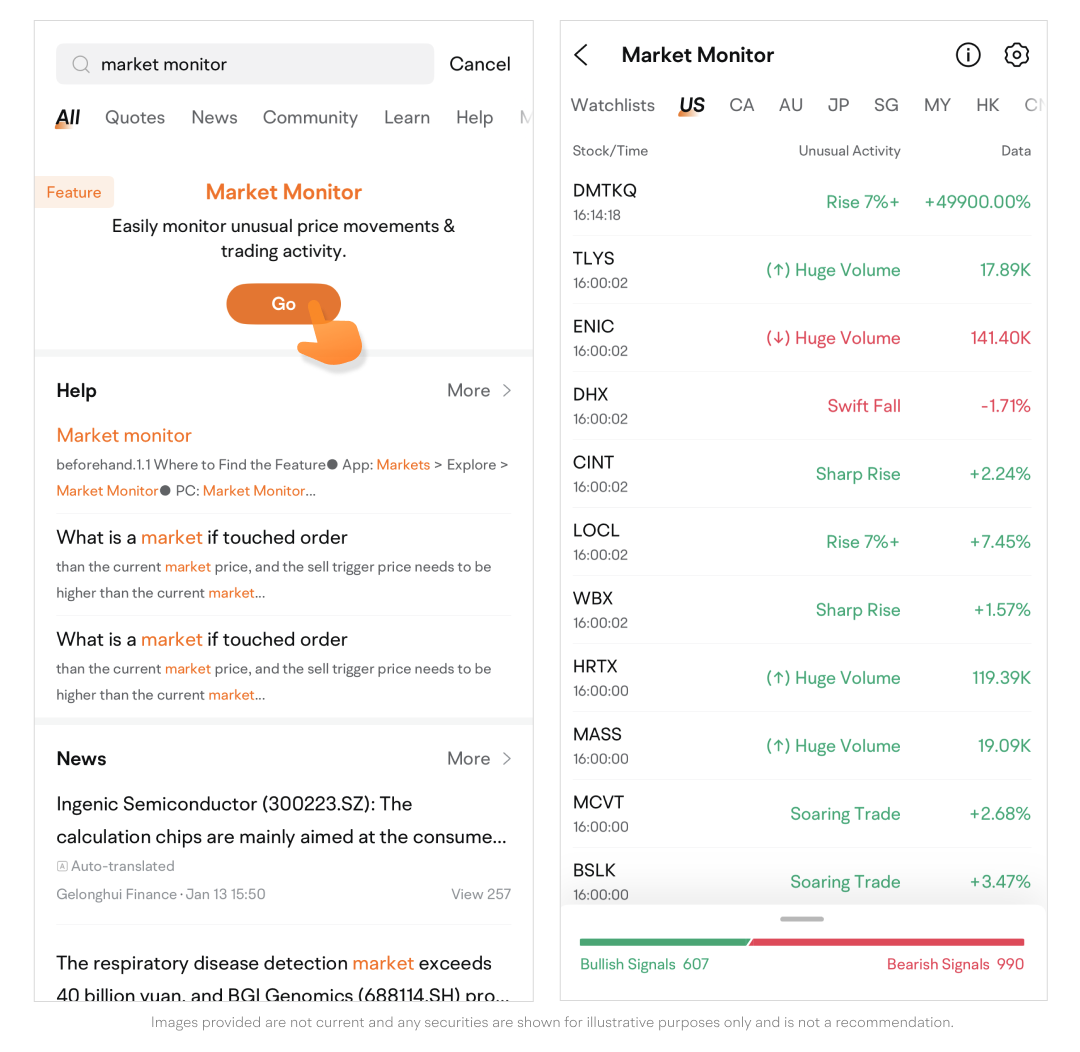Open Market Monitor settings gear

tap(1016, 55)
